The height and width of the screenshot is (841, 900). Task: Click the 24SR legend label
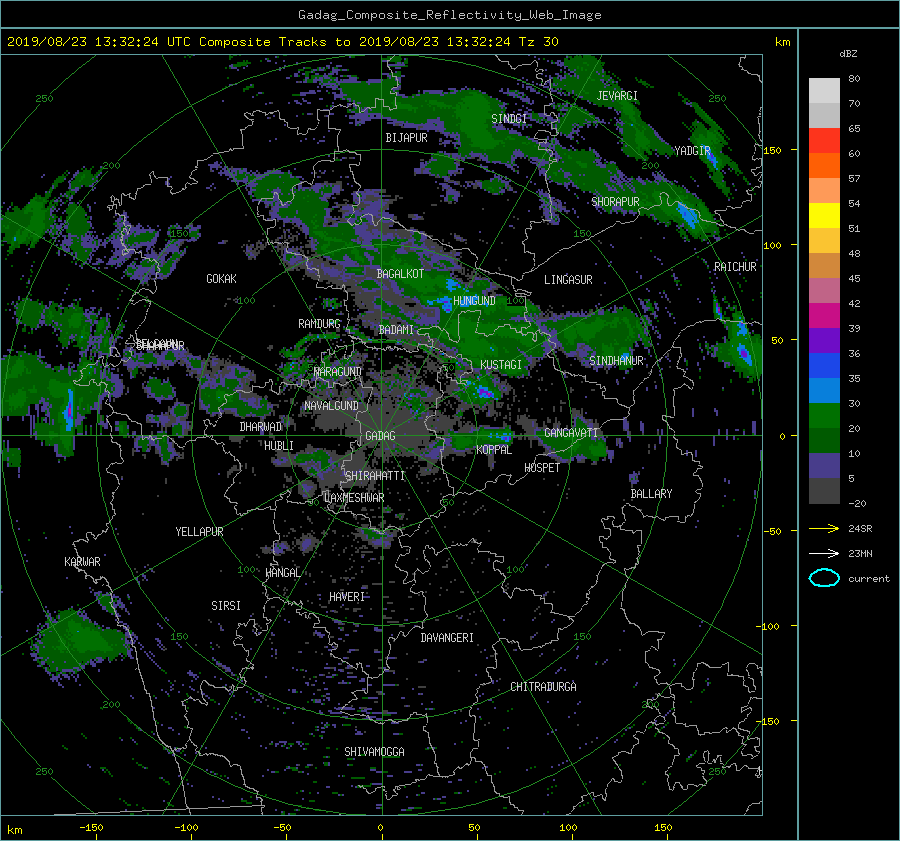point(860,528)
